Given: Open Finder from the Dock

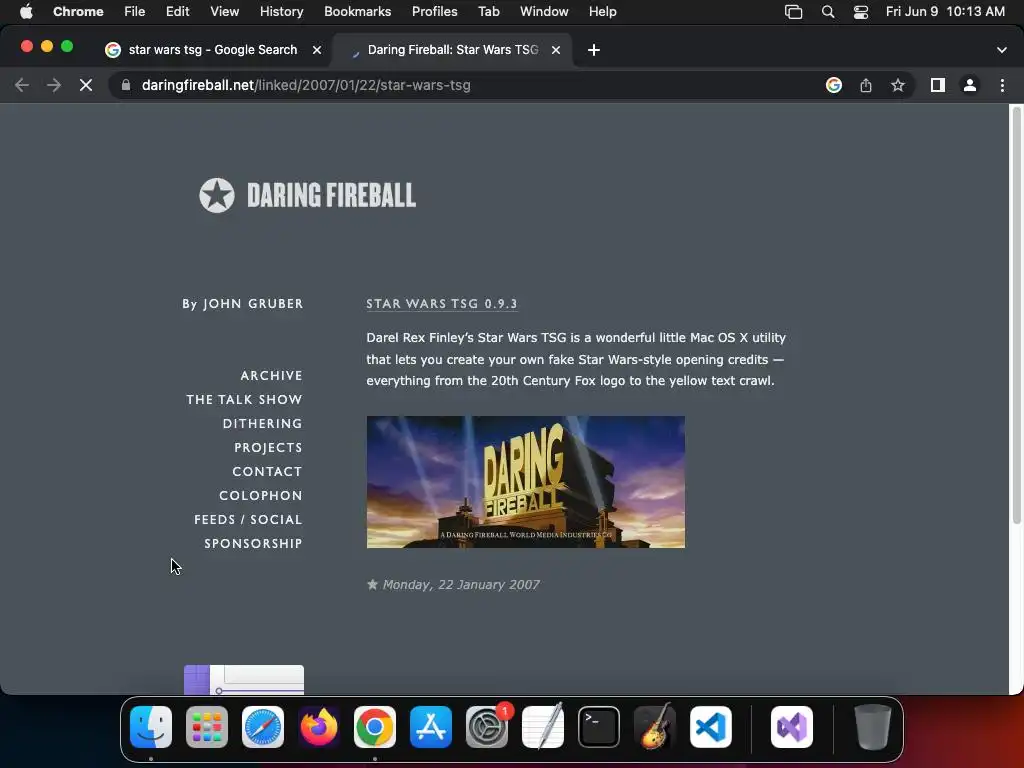Looking at the screenshot, I should [151, 727].
